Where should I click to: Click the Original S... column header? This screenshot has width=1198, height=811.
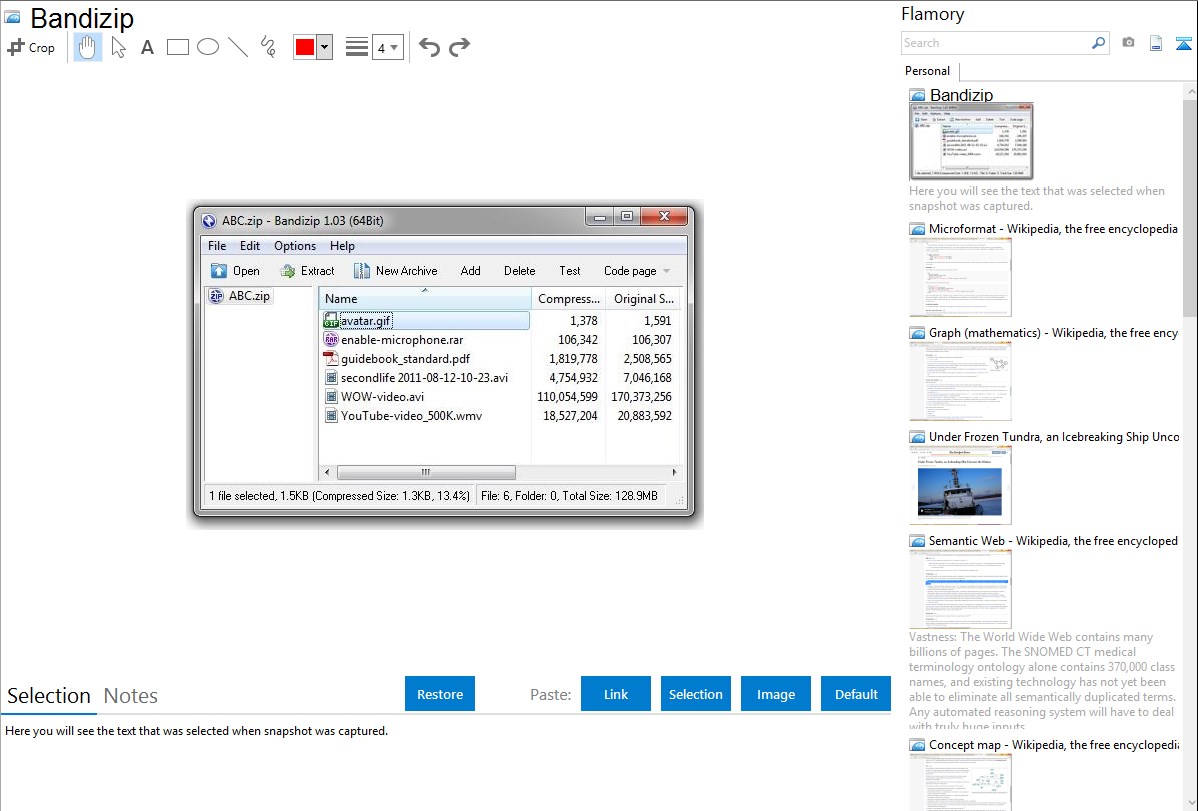643,299
